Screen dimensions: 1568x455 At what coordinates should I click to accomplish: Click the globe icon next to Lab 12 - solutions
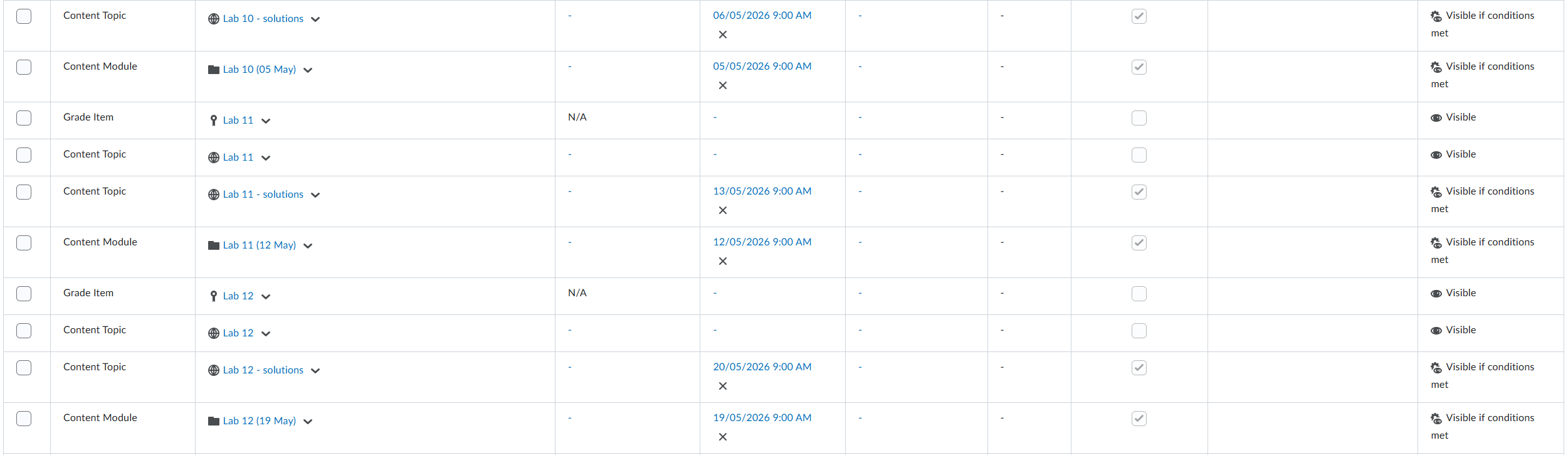[x=214, y=370]
